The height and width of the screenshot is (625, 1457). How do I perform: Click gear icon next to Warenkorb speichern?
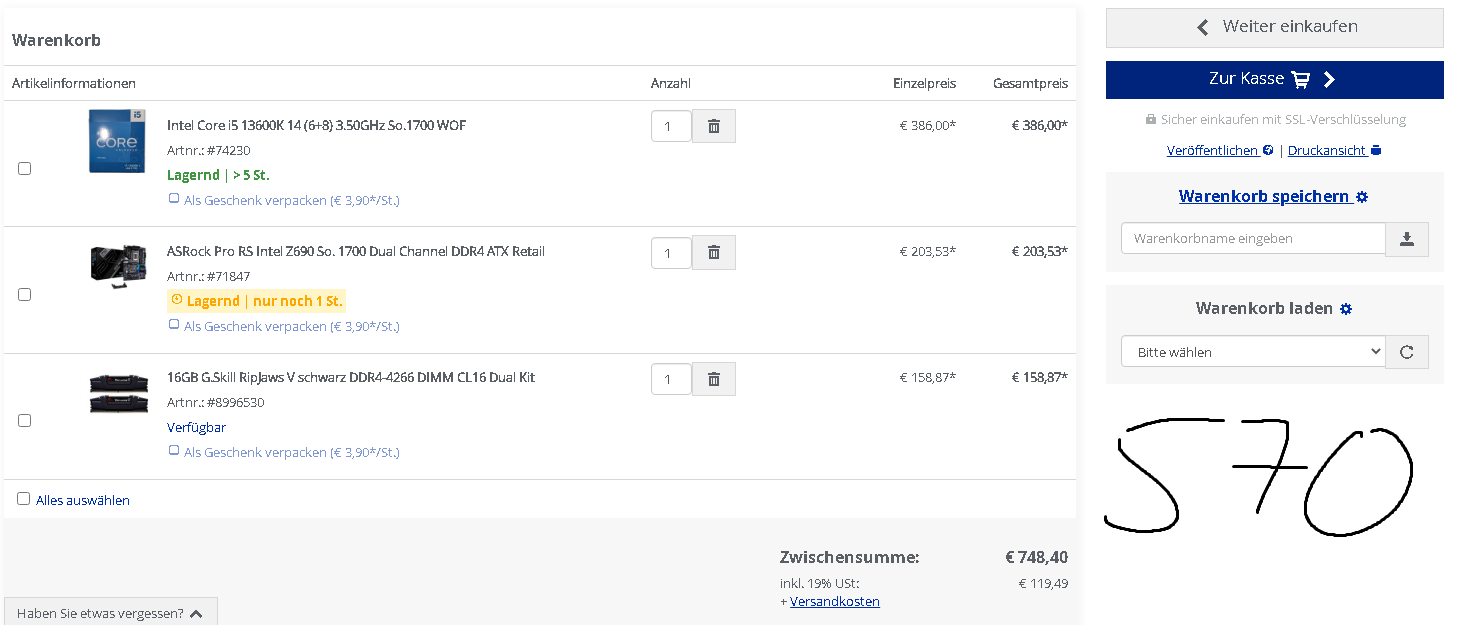1362,197
